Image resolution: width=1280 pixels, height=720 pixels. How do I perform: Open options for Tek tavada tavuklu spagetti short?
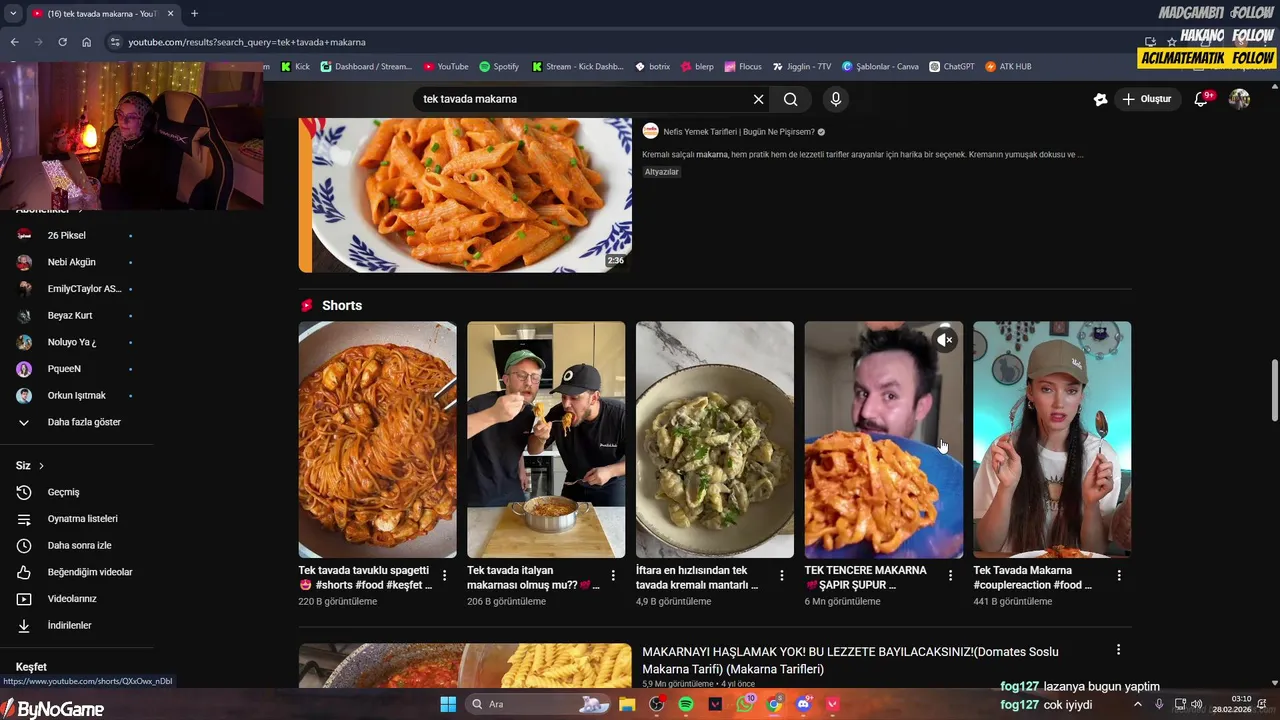(444, 576)
